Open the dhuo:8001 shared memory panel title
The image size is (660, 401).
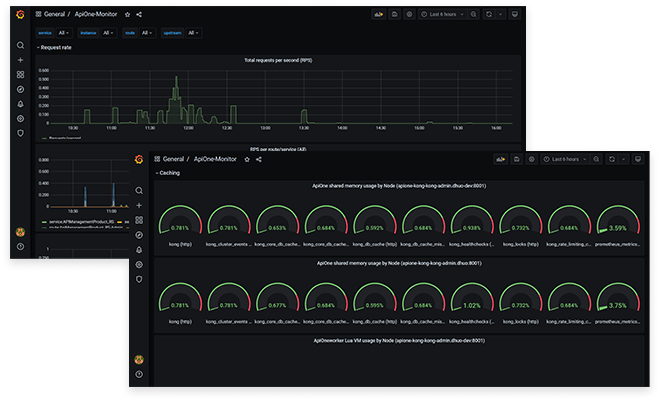pyautogui.click(x=399, y=263)
